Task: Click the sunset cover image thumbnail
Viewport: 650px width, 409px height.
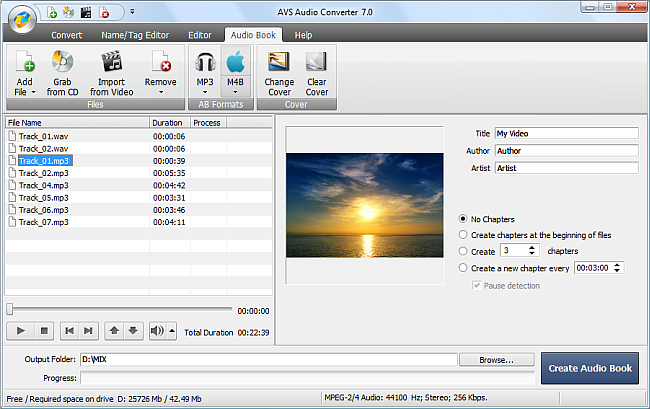Action: tap(365, 205)
